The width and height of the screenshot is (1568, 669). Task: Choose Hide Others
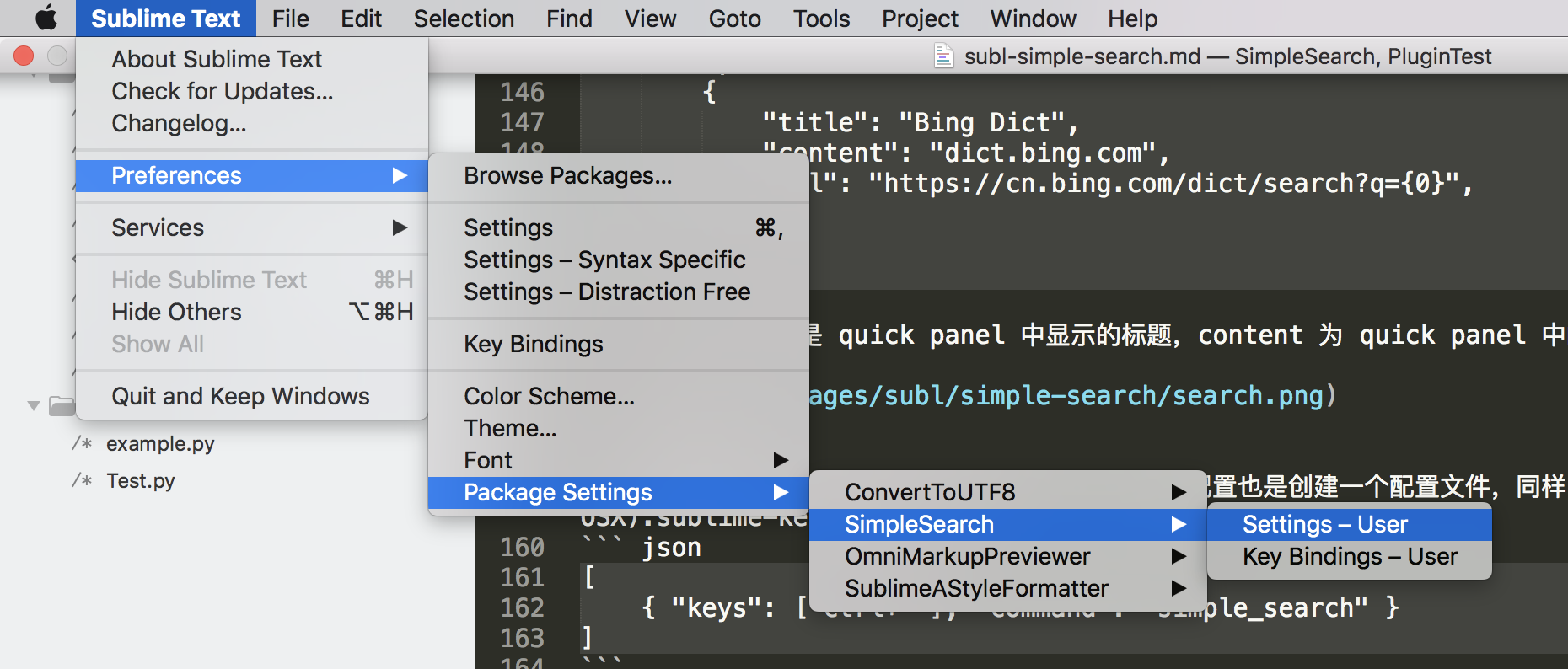coord(252,312)
